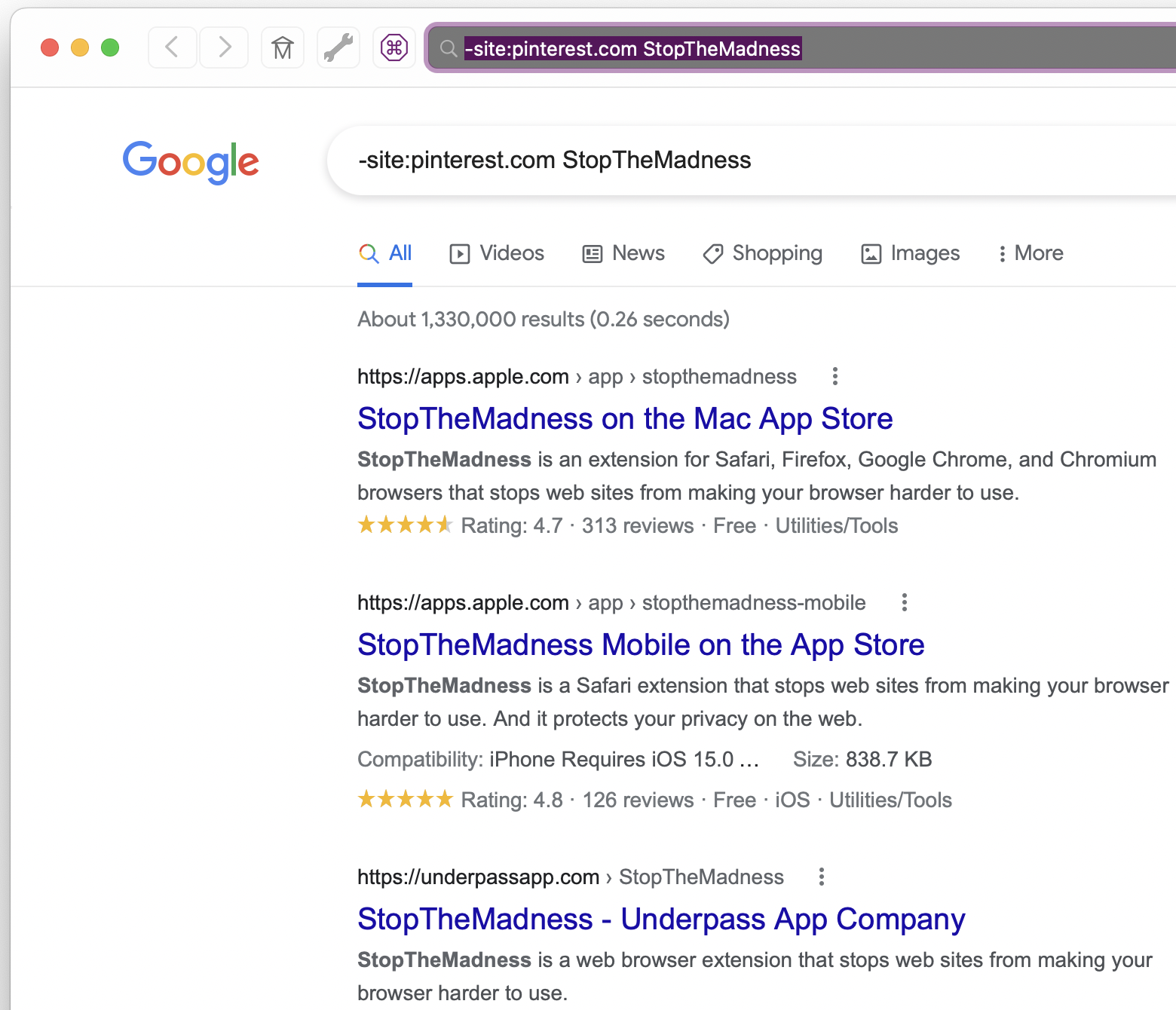Switch to the Videos tab

(x=497, y=254)
